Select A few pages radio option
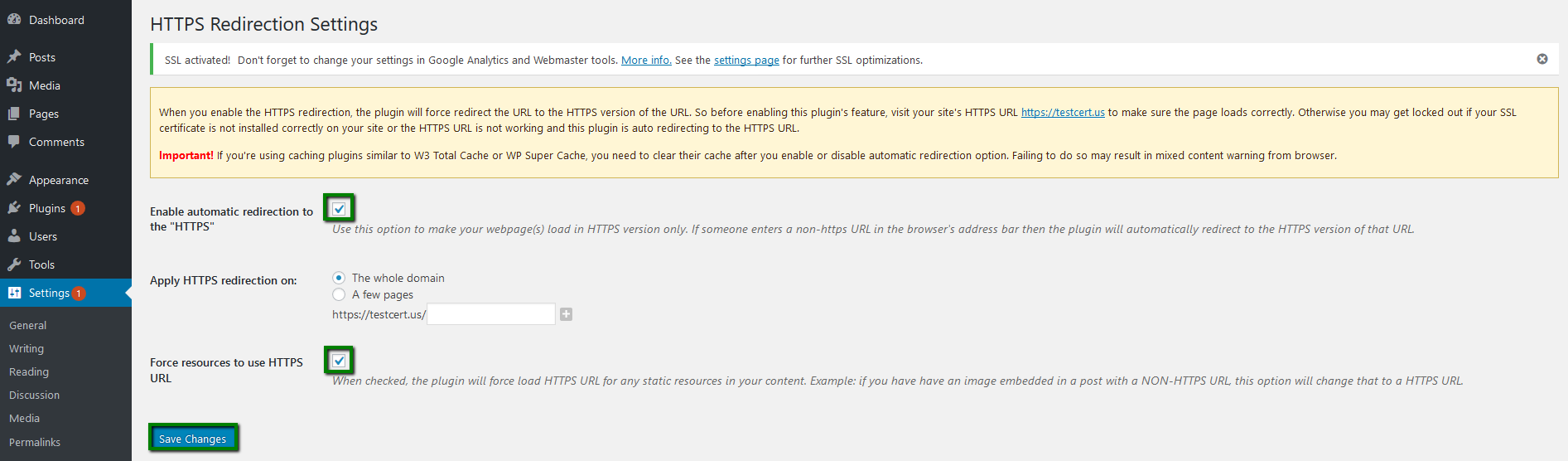Viewport: 1568px width, 461px height. [339, 294]
